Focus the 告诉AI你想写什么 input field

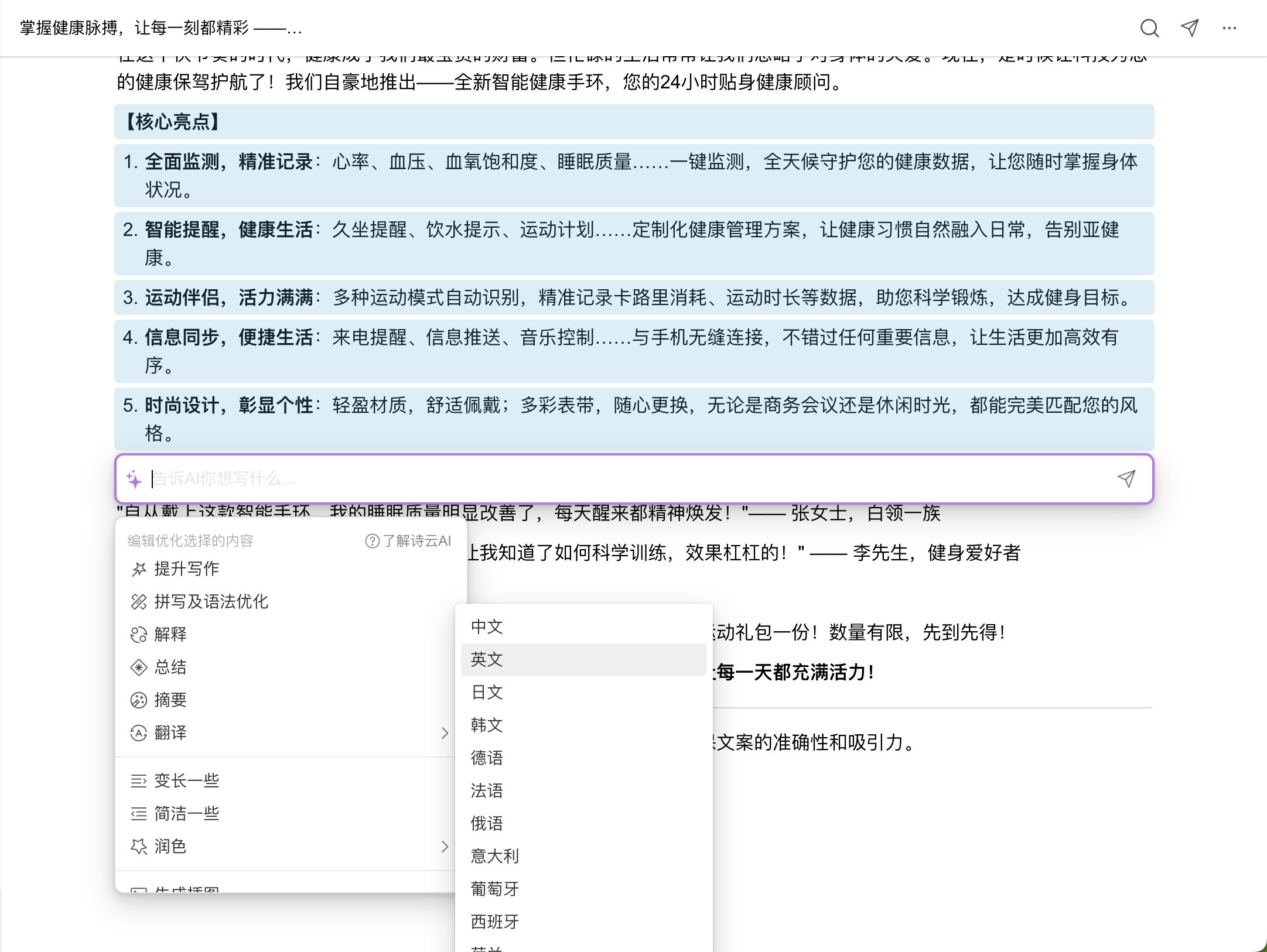pos(630,479)
